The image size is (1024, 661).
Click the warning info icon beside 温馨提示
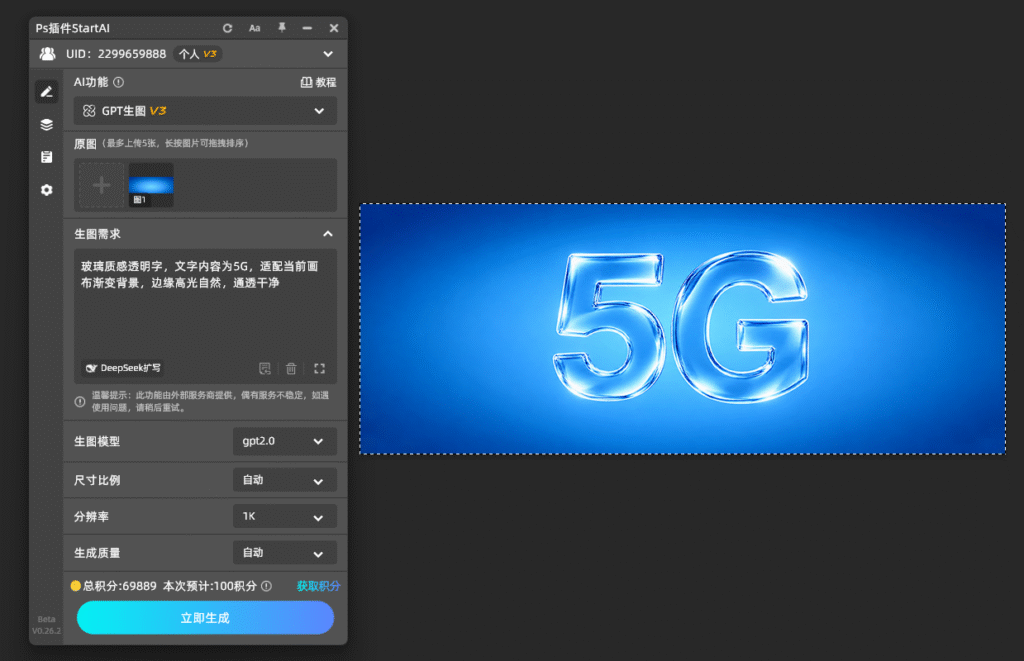point(80,402)
